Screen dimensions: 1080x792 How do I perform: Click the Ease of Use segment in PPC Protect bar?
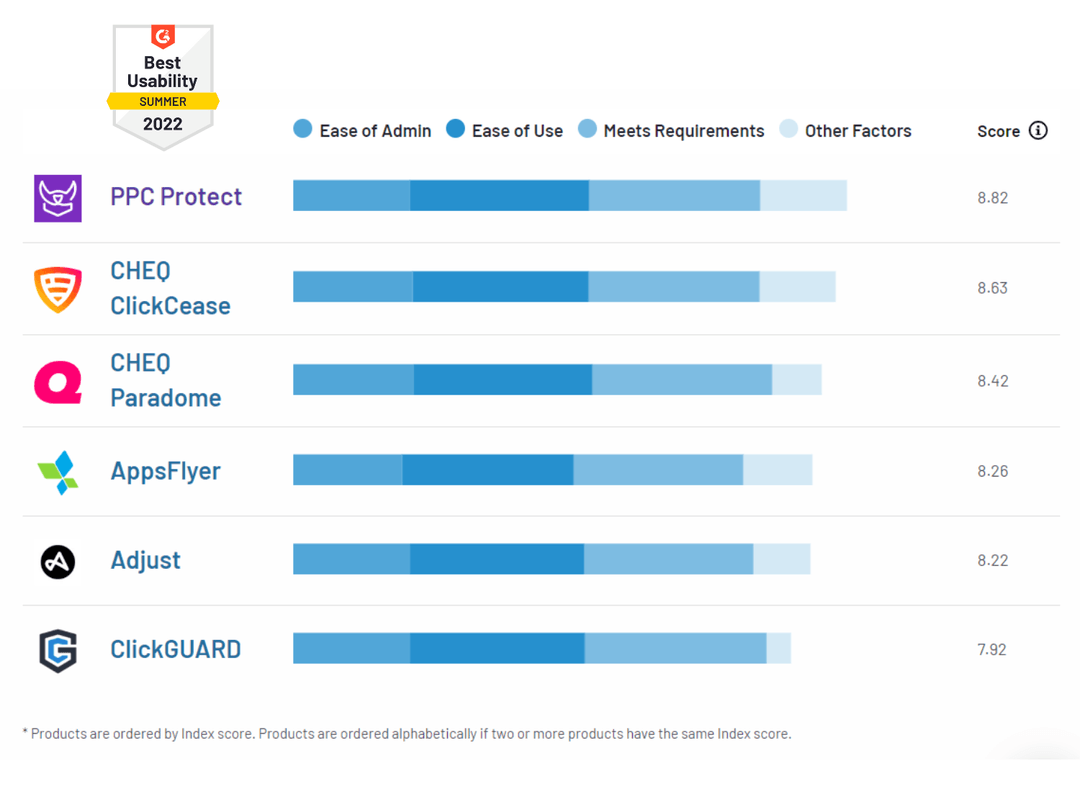point(499,196)
